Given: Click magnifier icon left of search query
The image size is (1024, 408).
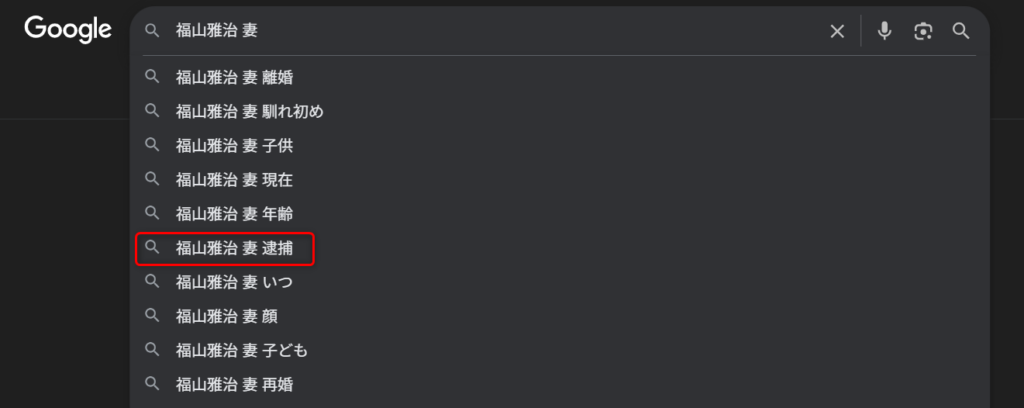Looking at the screenshot, I should pos(152,31).
